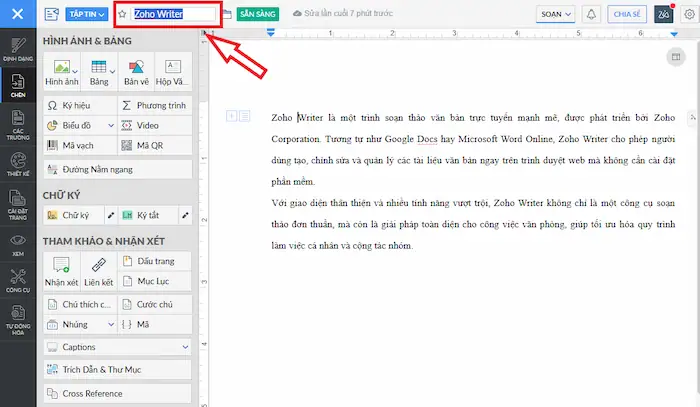Click the Cross Reference button
Image resolution: width=700 pixels, height=407 pixels.
117,393
